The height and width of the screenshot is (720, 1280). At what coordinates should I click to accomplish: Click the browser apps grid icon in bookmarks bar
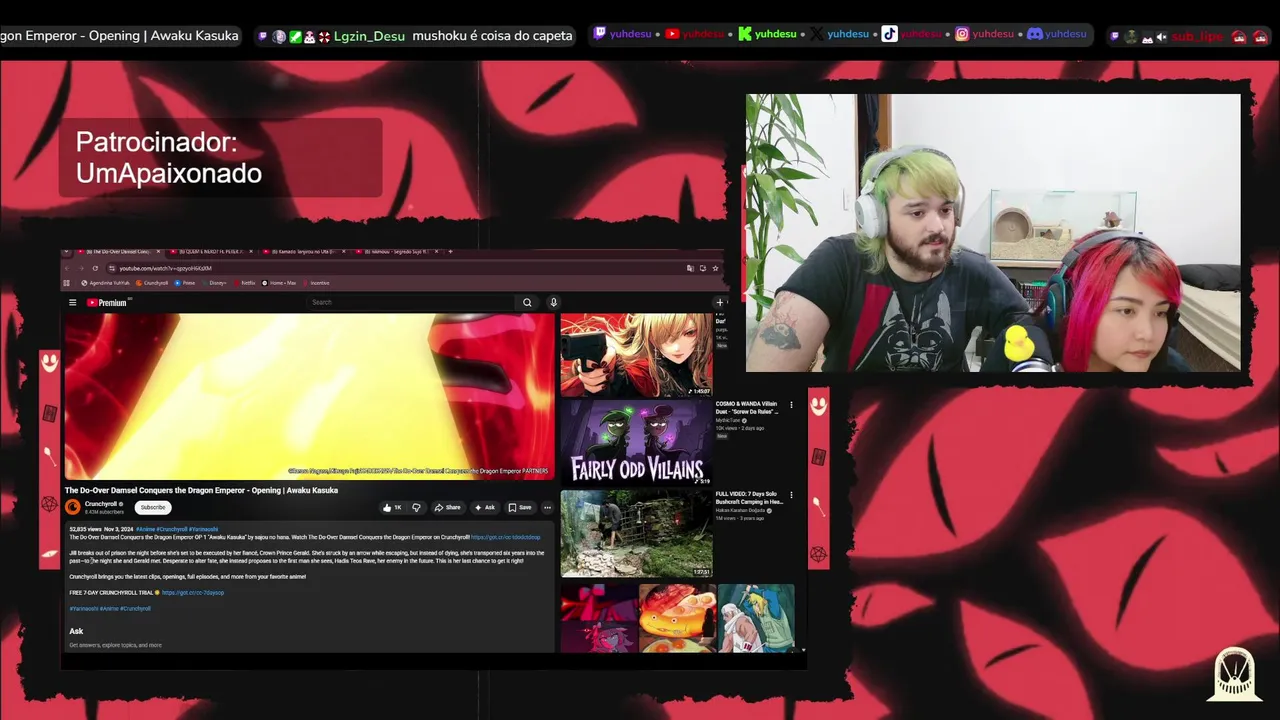point(66,283)
